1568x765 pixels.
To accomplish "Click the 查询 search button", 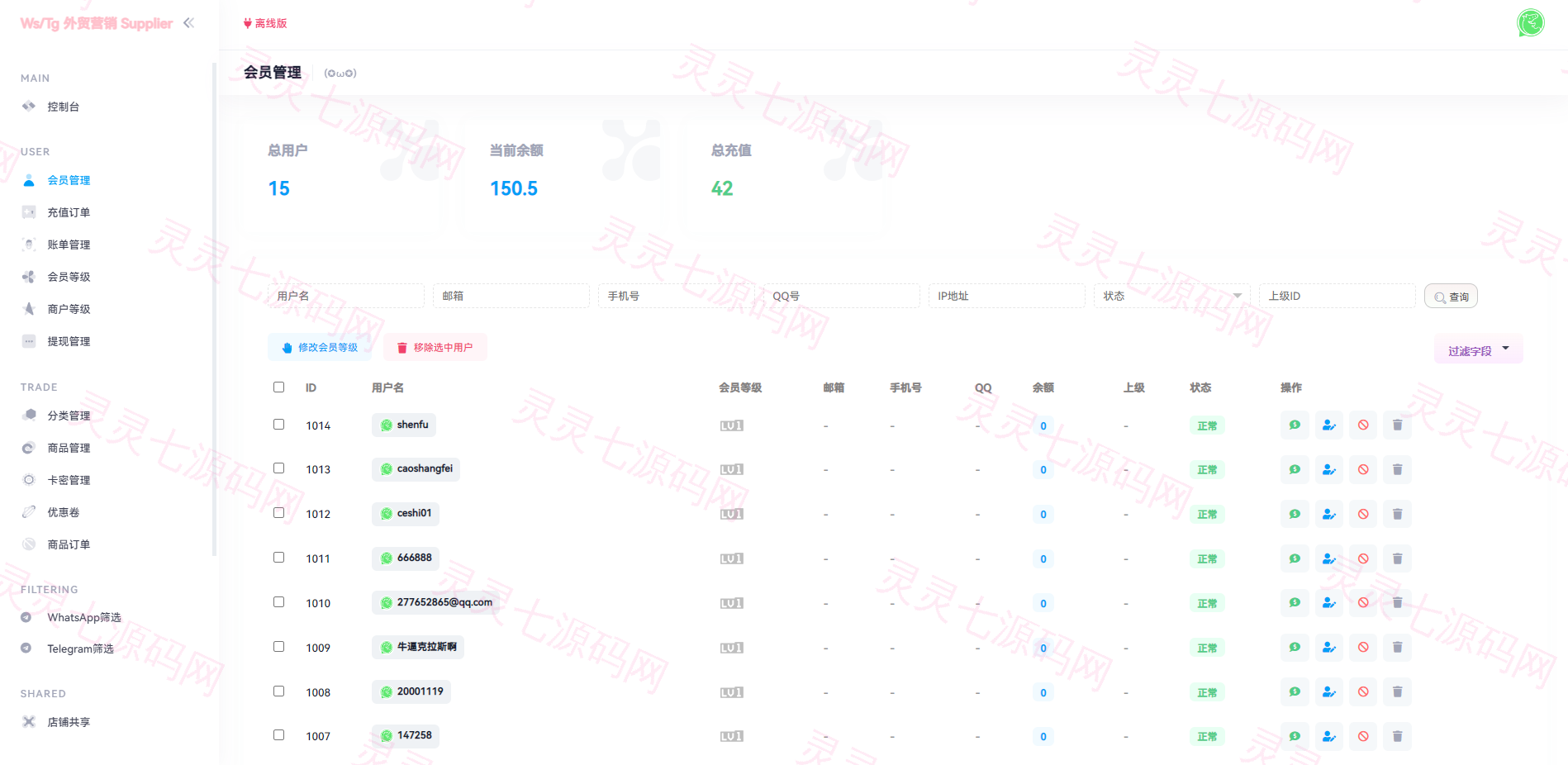I will pos(1451,297).
